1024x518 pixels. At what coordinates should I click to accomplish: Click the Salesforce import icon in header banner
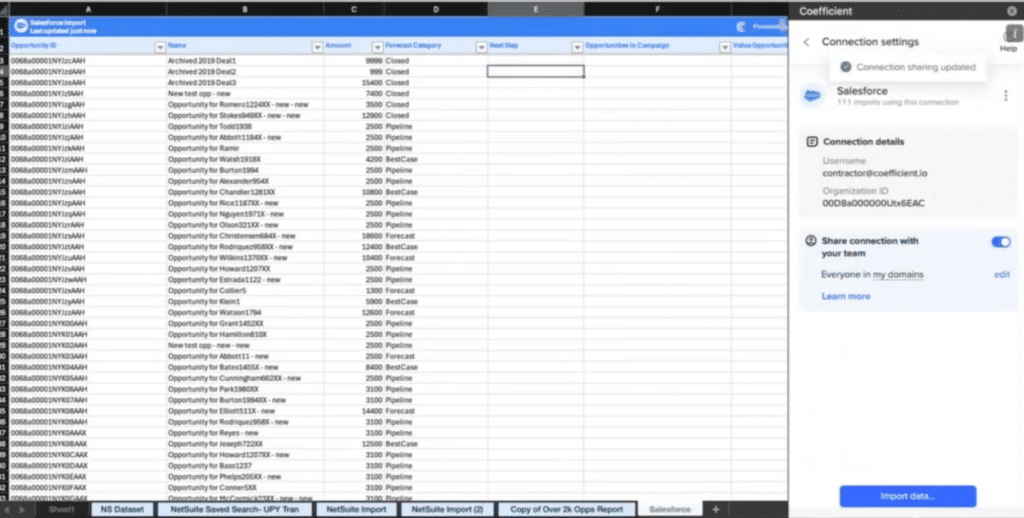(21, 26)
